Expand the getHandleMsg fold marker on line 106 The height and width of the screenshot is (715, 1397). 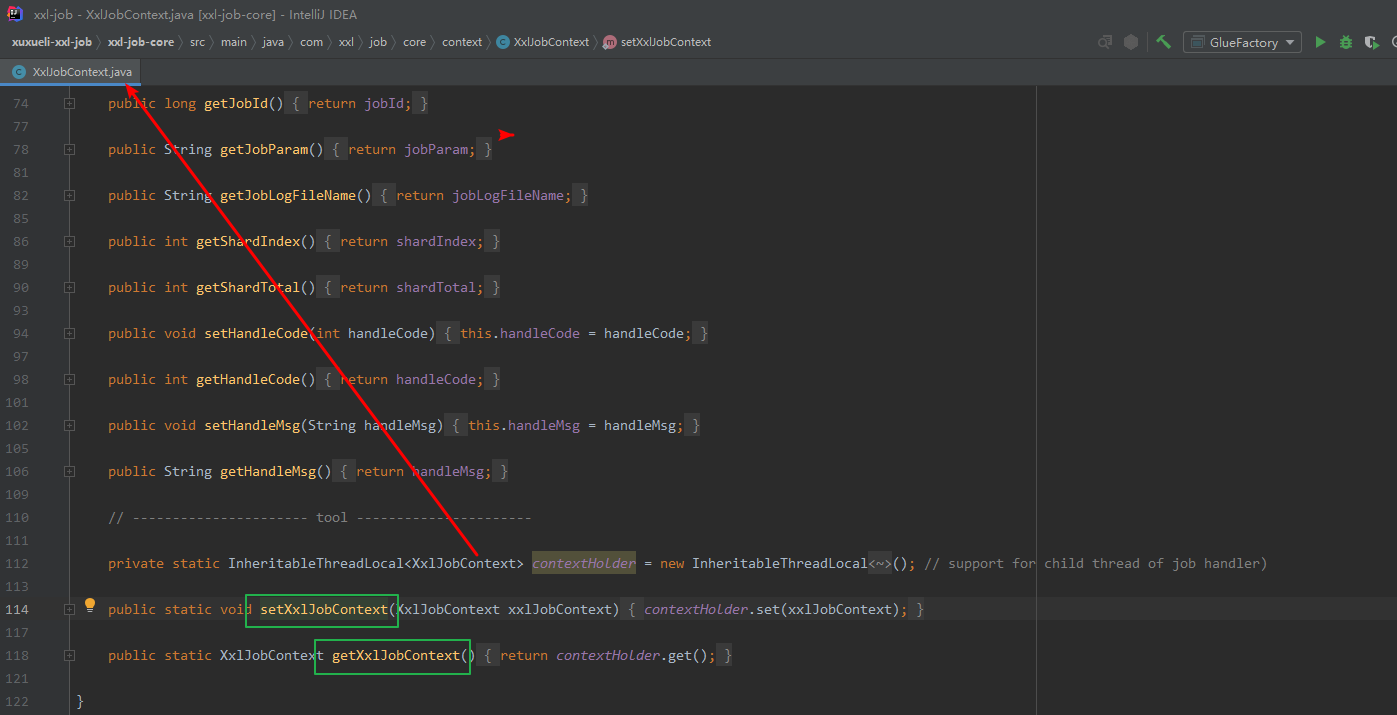click(x=69, y=471)
